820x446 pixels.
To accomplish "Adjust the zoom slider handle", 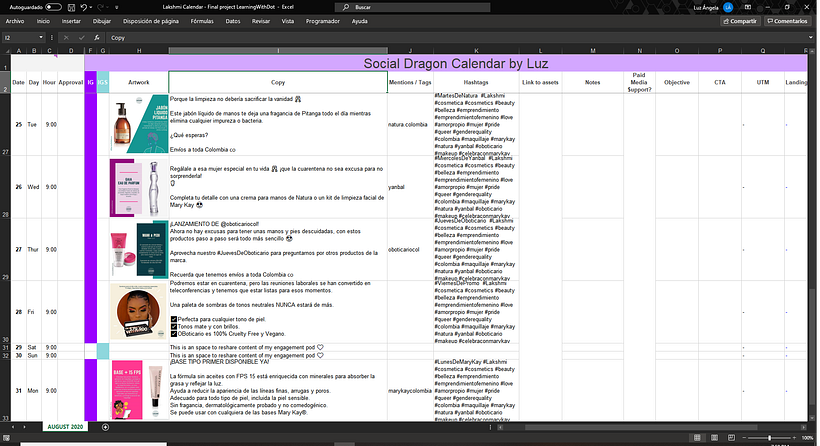I will click(769, 438).
